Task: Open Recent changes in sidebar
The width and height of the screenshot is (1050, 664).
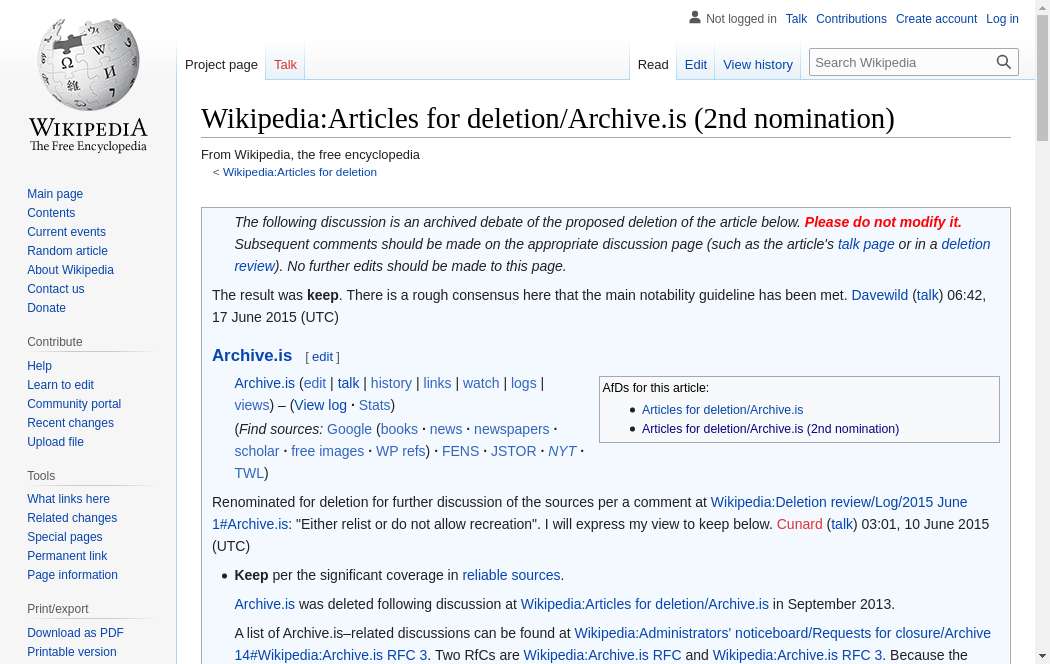Action: (x=70, y=423)
